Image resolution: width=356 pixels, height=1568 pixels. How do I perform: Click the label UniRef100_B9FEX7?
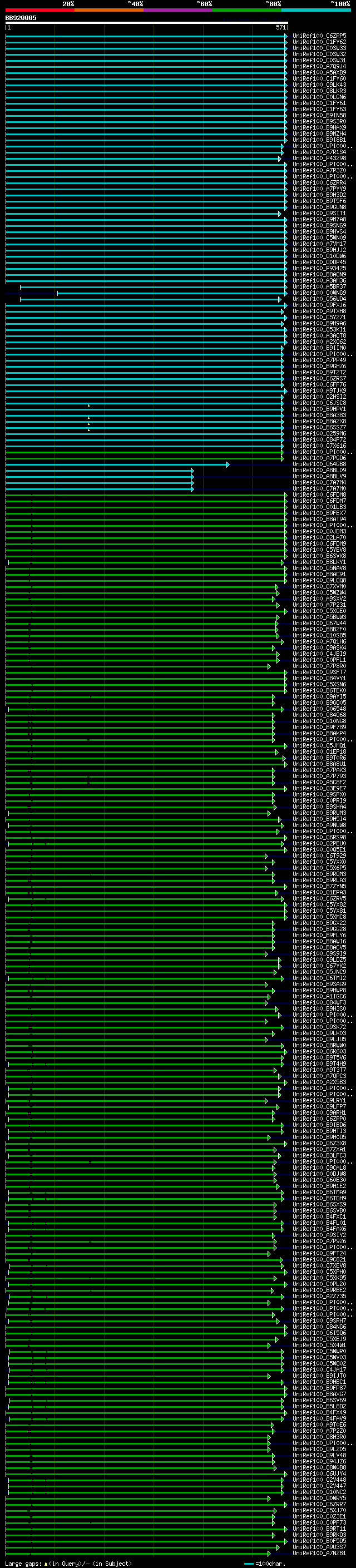pos(319,513)
